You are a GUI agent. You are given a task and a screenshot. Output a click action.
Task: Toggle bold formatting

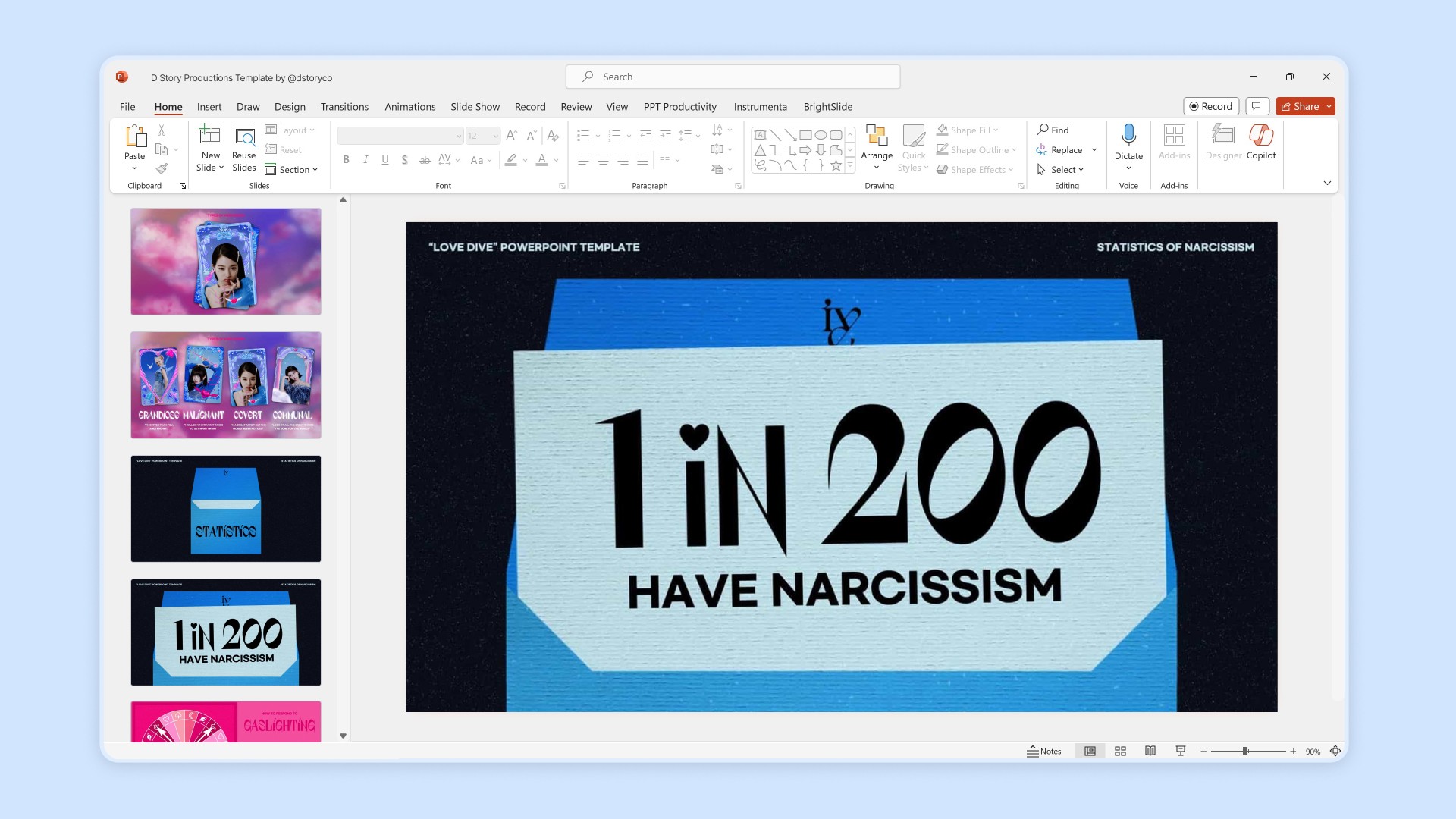coord(346,160)
